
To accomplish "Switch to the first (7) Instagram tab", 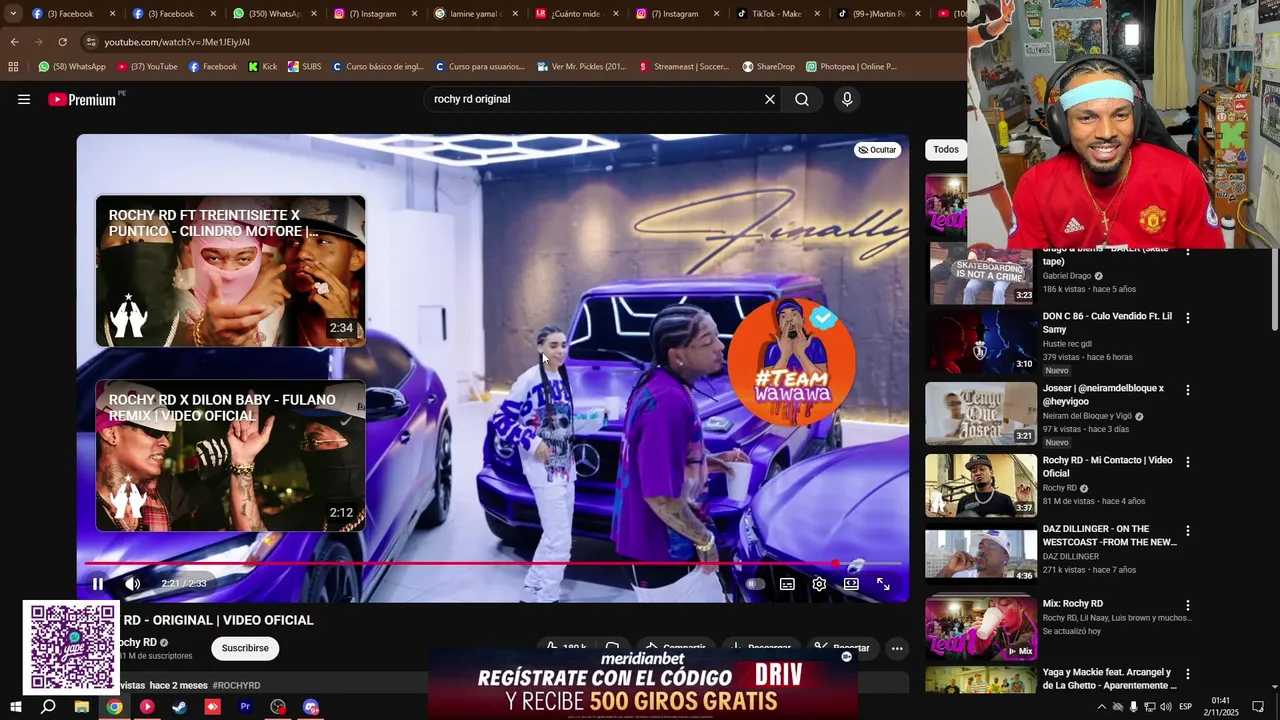I will click(x=372, y=14).
